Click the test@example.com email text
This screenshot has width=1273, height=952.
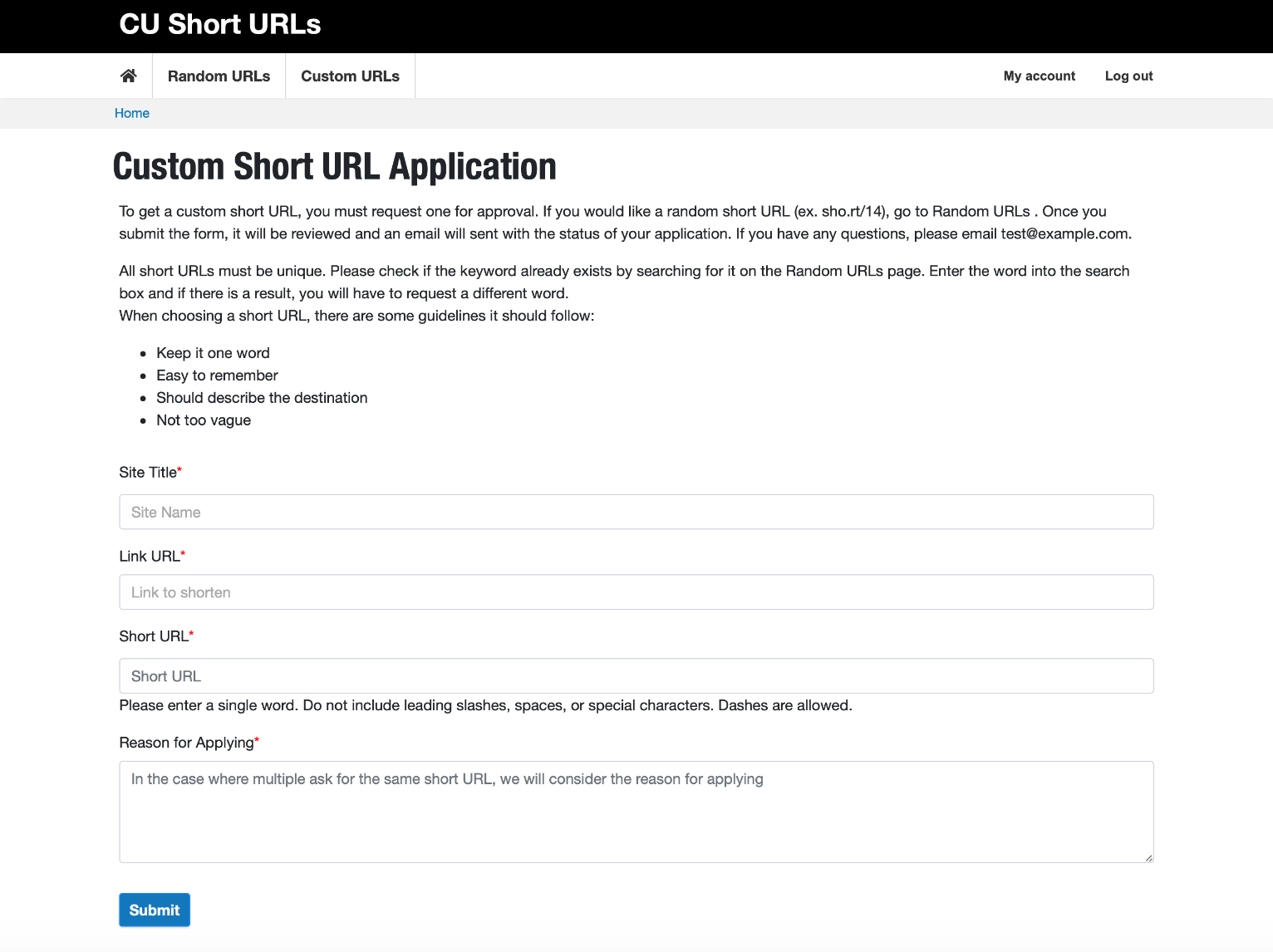[x=1064, y=233]
